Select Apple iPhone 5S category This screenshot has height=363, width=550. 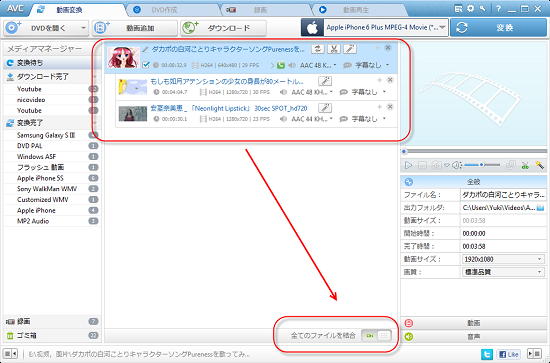[x=52, y=178]
